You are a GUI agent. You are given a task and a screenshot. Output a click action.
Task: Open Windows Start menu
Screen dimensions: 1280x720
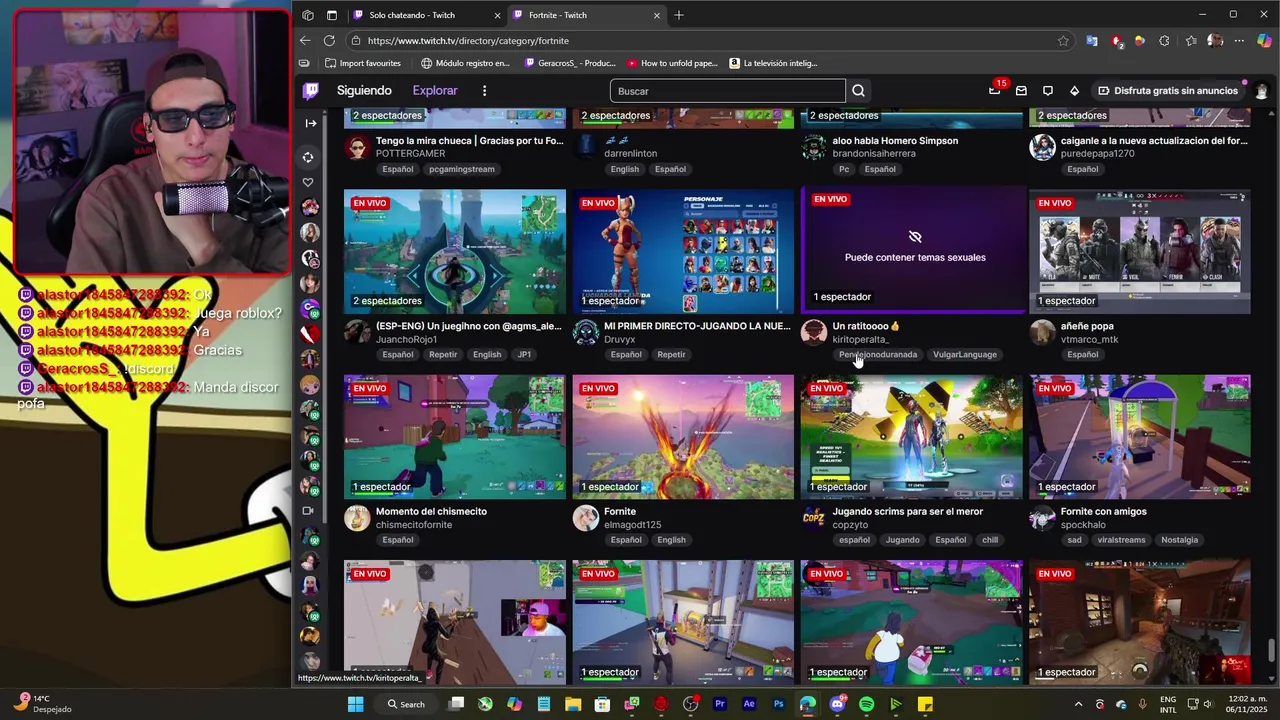tap(355, 704)
